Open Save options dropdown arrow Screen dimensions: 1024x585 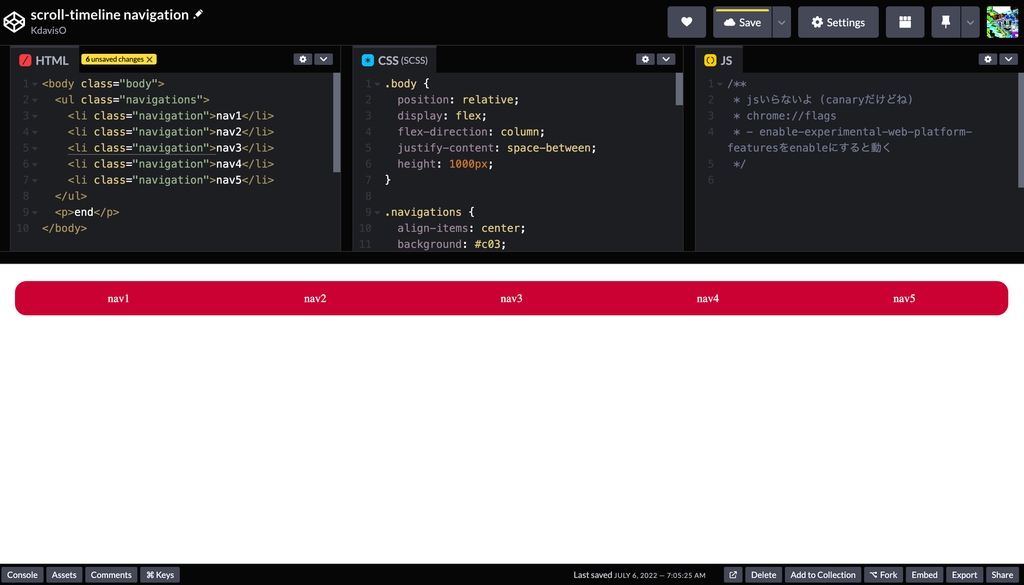(x=782, y=22)
